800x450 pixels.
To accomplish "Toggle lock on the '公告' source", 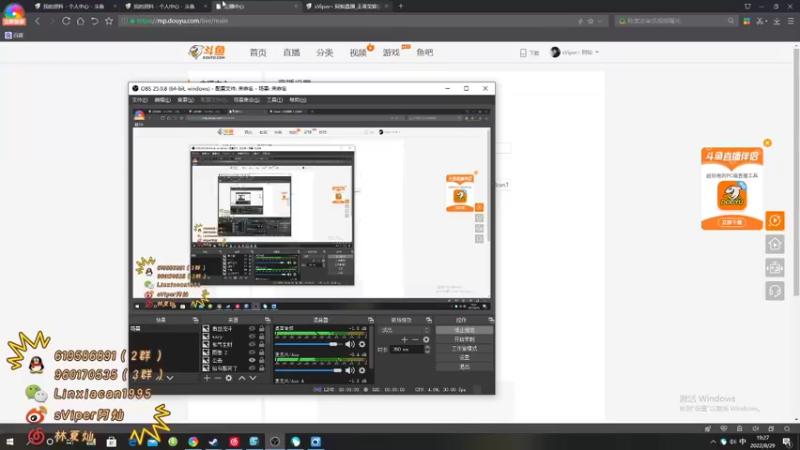I will 262,360.
